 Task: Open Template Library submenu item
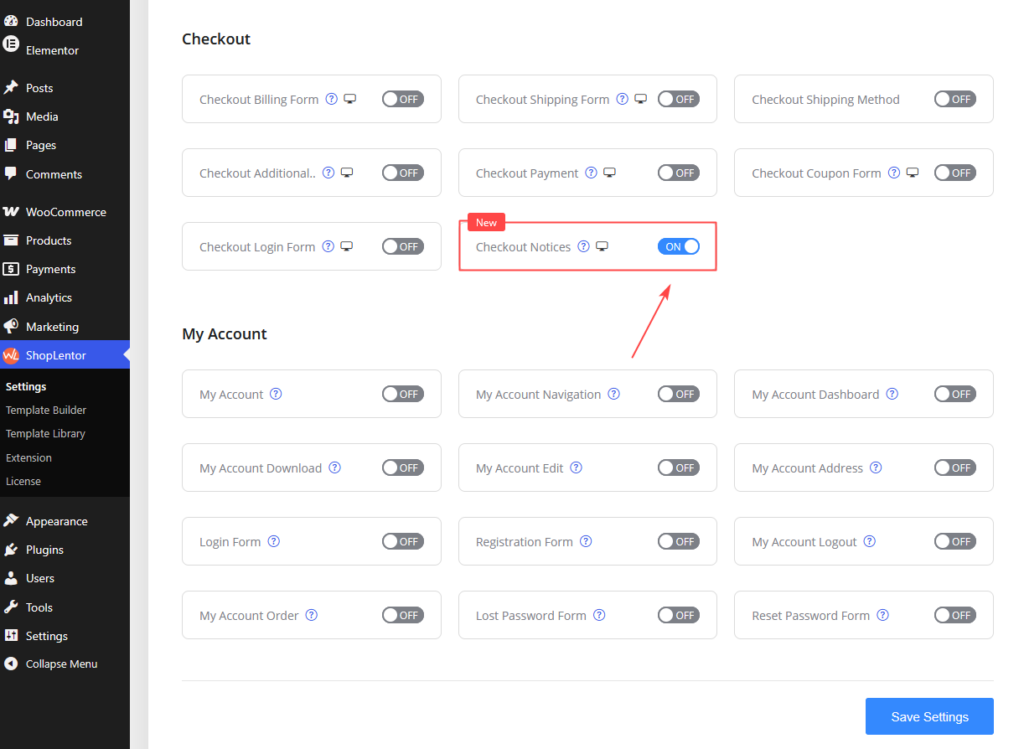click(45, 434)
